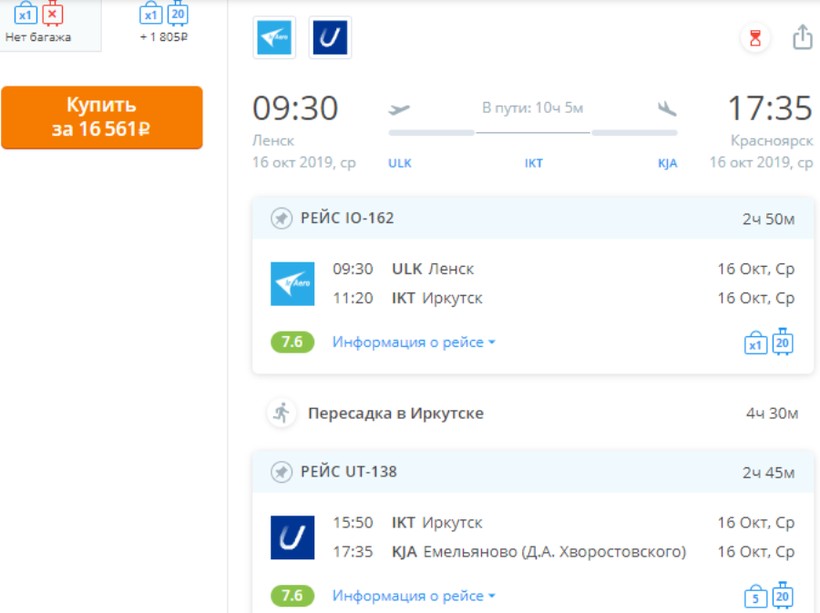
Task: Click the IrAero logo in the header
Action: tap(274, 38)
